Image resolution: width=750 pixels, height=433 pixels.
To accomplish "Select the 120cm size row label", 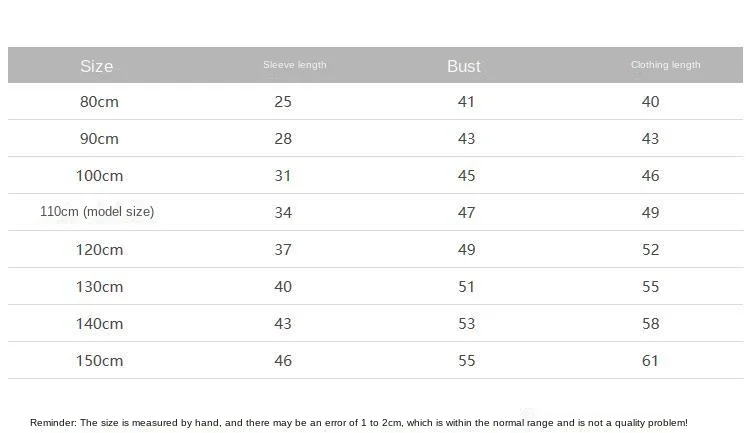I will 99,249.
